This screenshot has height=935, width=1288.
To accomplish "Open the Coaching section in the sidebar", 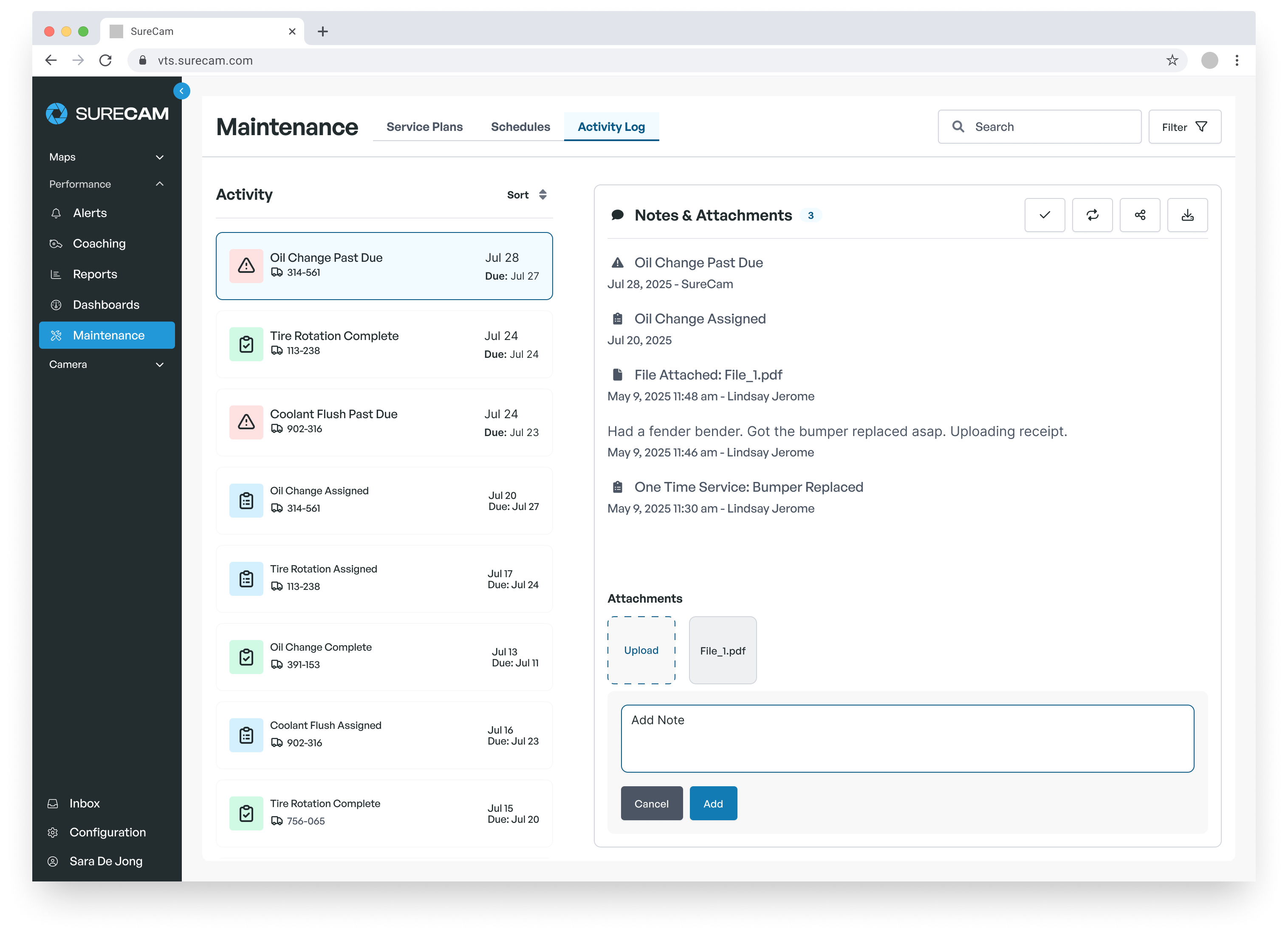I will [99, 243].
